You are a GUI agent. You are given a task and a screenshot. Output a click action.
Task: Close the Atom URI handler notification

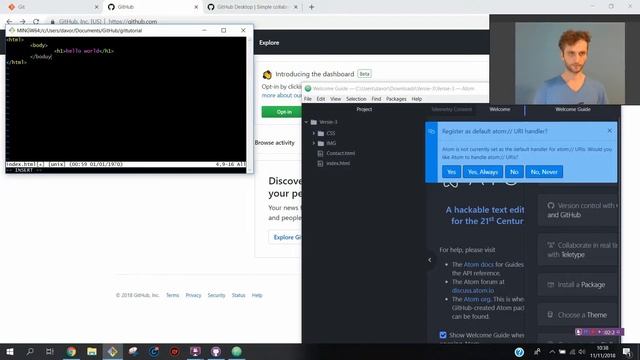(x=609, y=131)
